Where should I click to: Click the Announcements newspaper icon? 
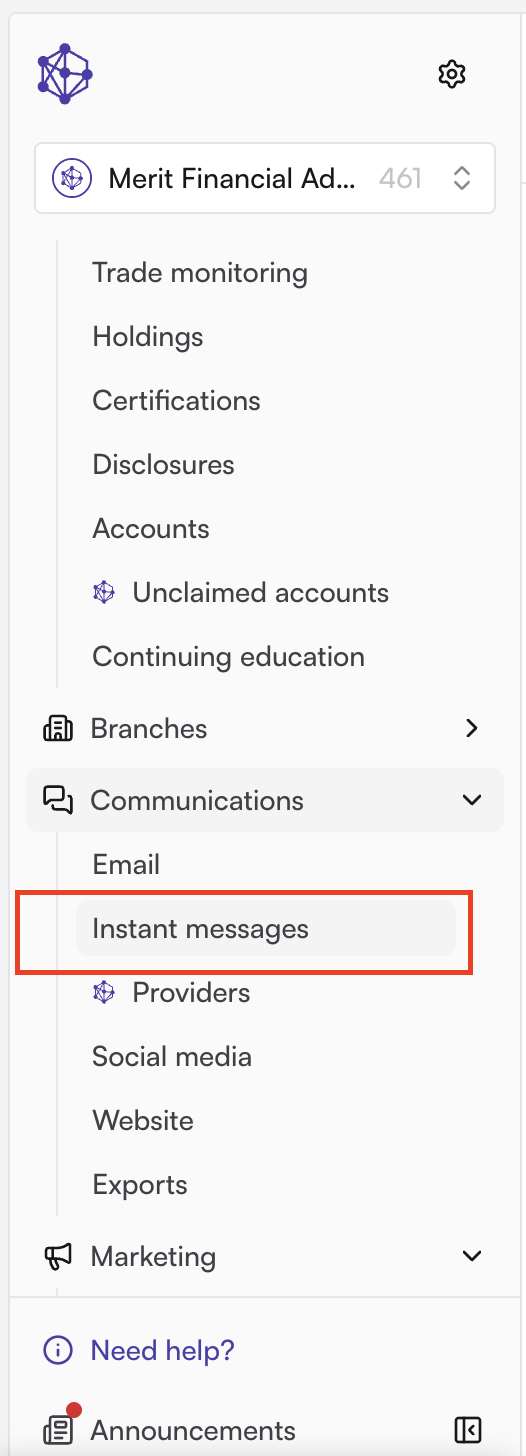tap(58, 1430)
